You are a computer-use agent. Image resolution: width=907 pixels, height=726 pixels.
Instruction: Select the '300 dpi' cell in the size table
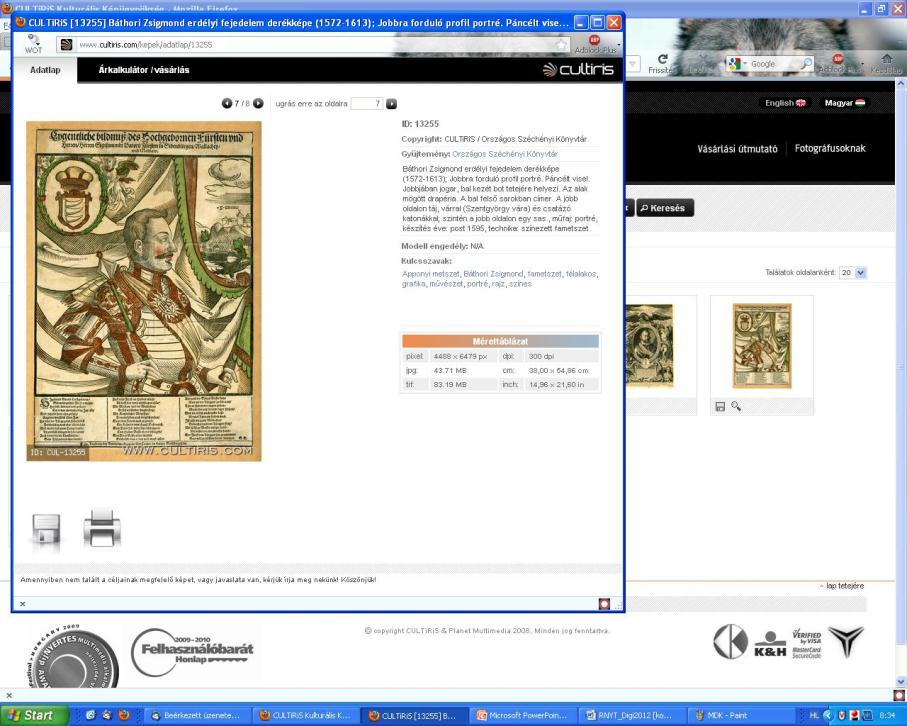[561, 357]
